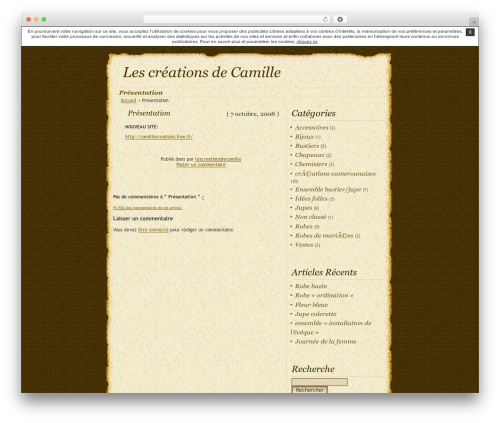500x423 pixels.
Task: Open the Jupes category
Action: tap(303, 208)
